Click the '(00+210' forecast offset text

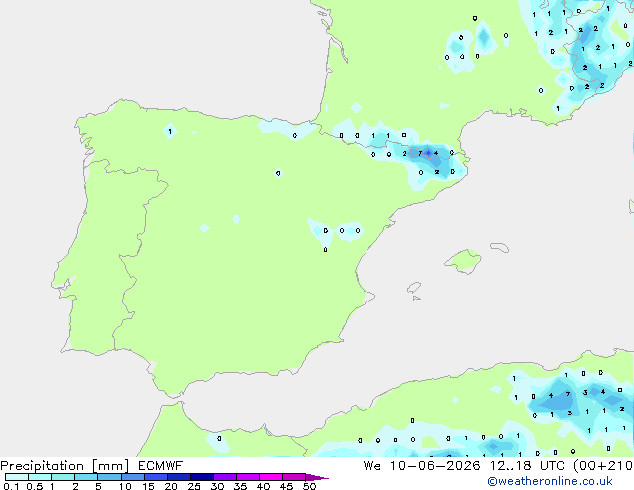(603, 466)
